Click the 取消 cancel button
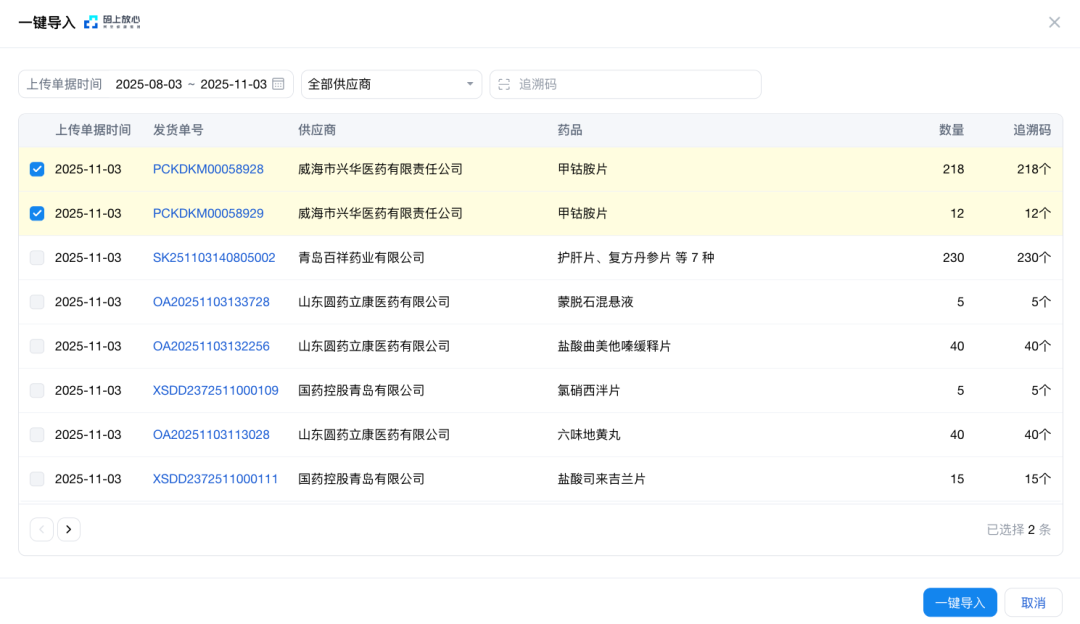 click(1033, 602)
